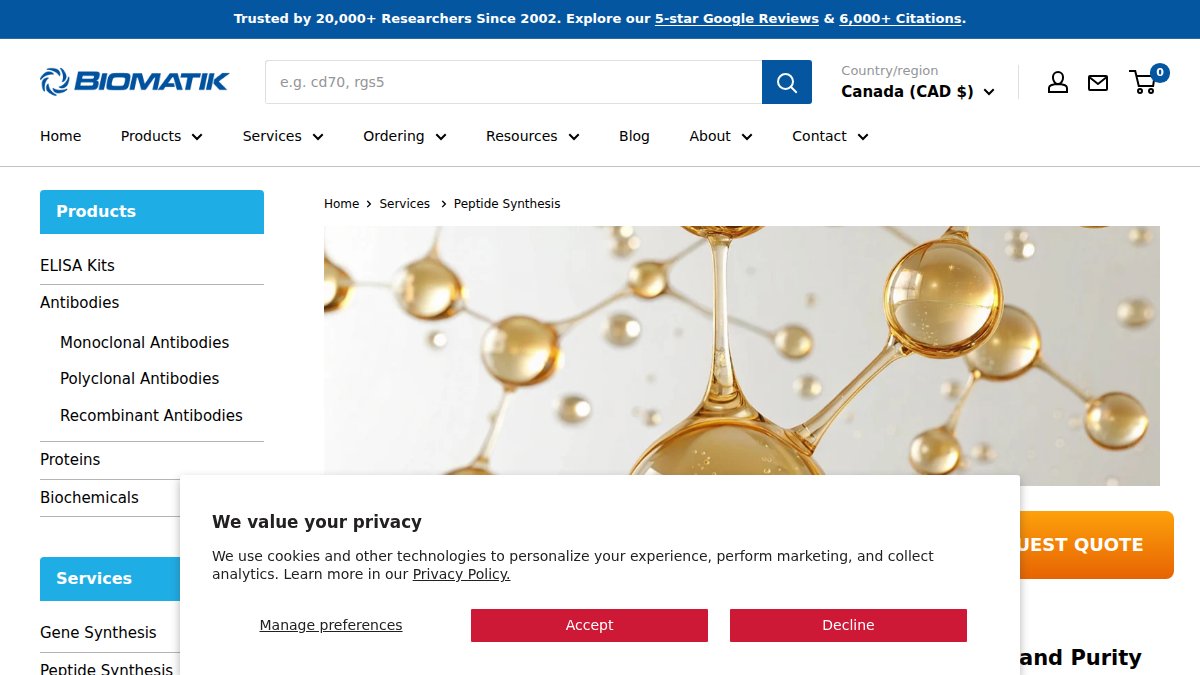Open the account profile icon
The height and width of the screenshot is (675, 1200).
tap(1058, 82)
